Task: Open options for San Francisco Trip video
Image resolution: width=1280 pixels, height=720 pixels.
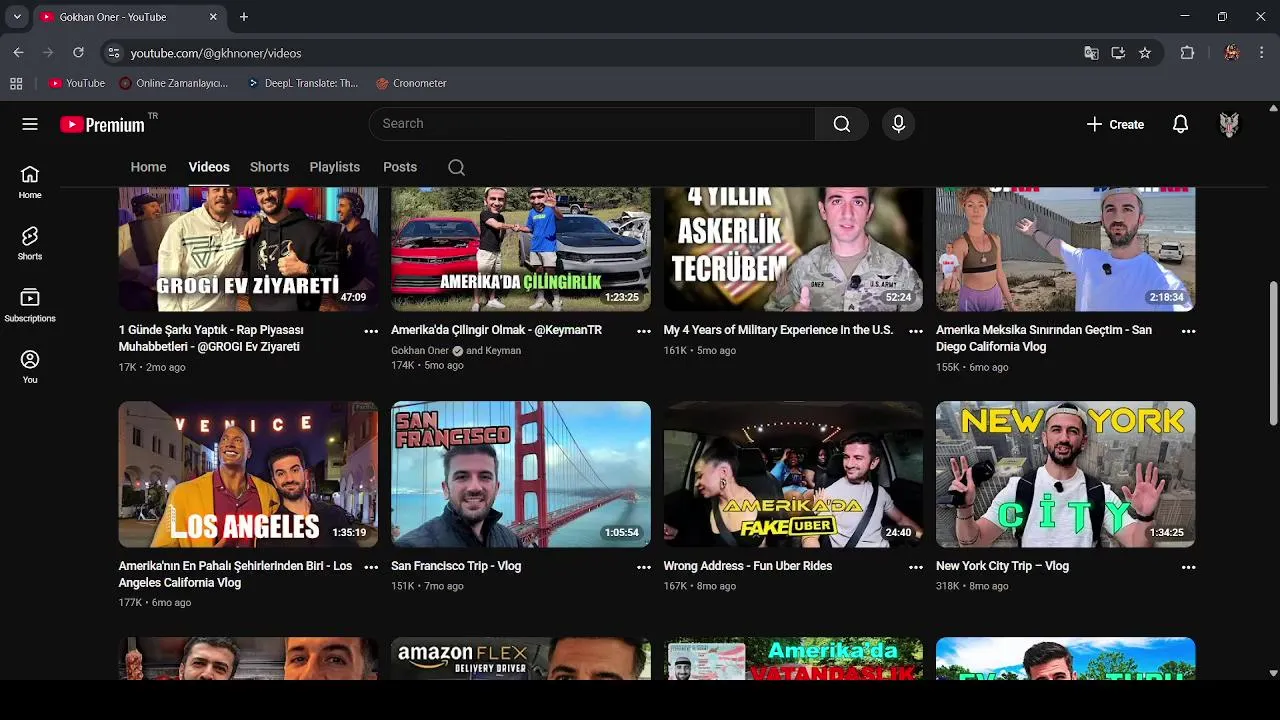Action: (x=644, y=567)
